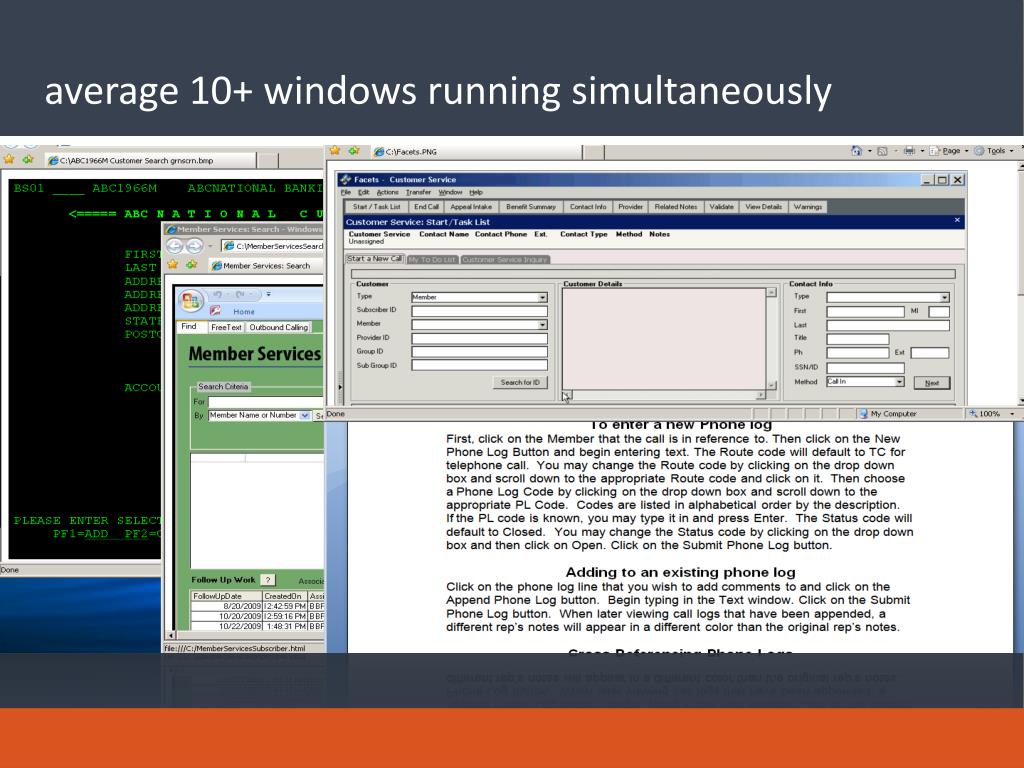Click the Favorites star in Member Services browser
Viewport: 1024px width, 768px height.
pos(172,264)
